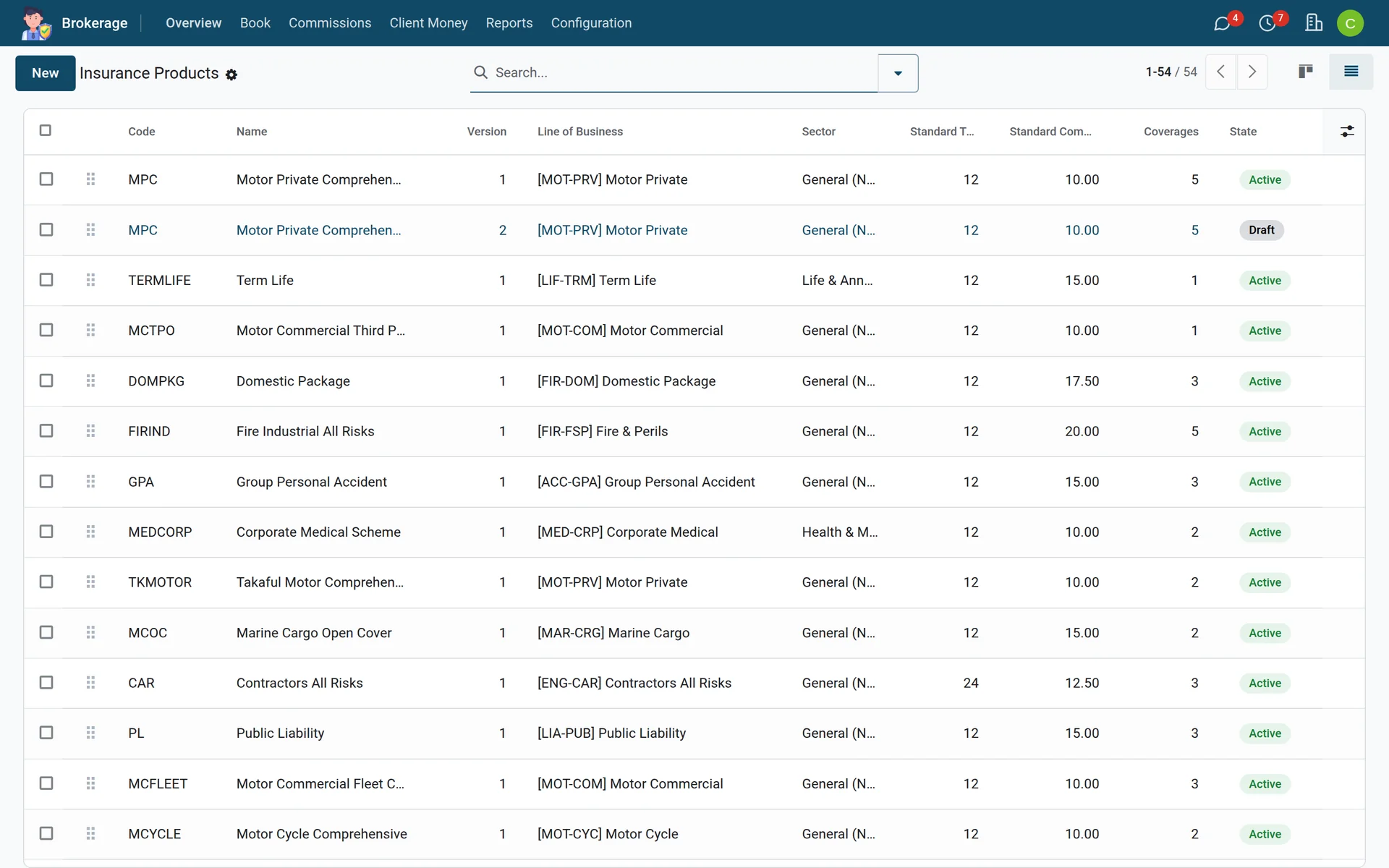Sort by the Code column header
Image resolution: width=1389 pixels, height=868 pixels.
click(x=142, y=132)
